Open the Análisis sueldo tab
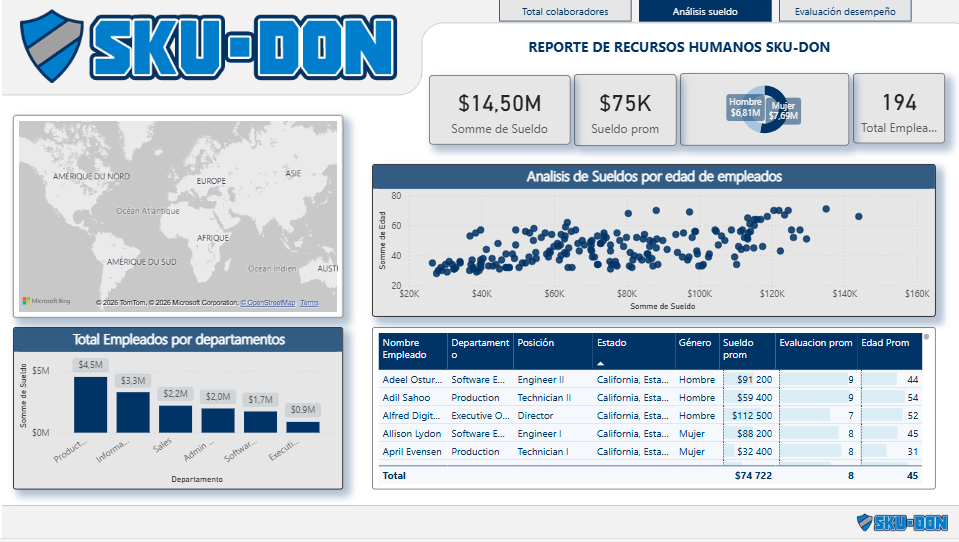 click(705, 12)
